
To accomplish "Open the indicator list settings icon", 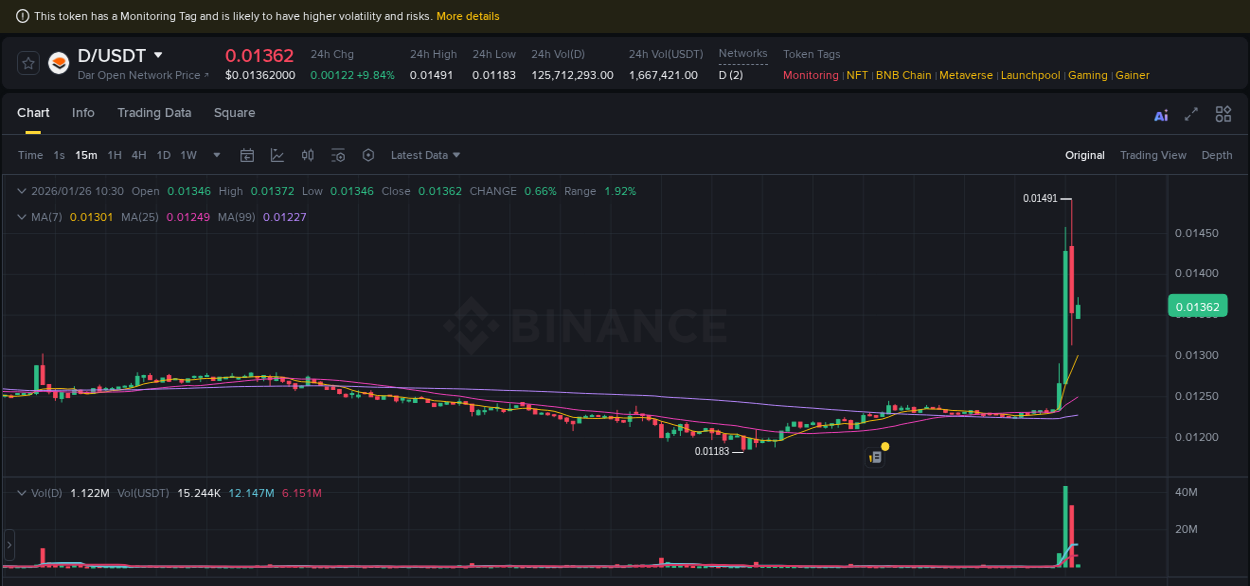I will pos(338,155).
